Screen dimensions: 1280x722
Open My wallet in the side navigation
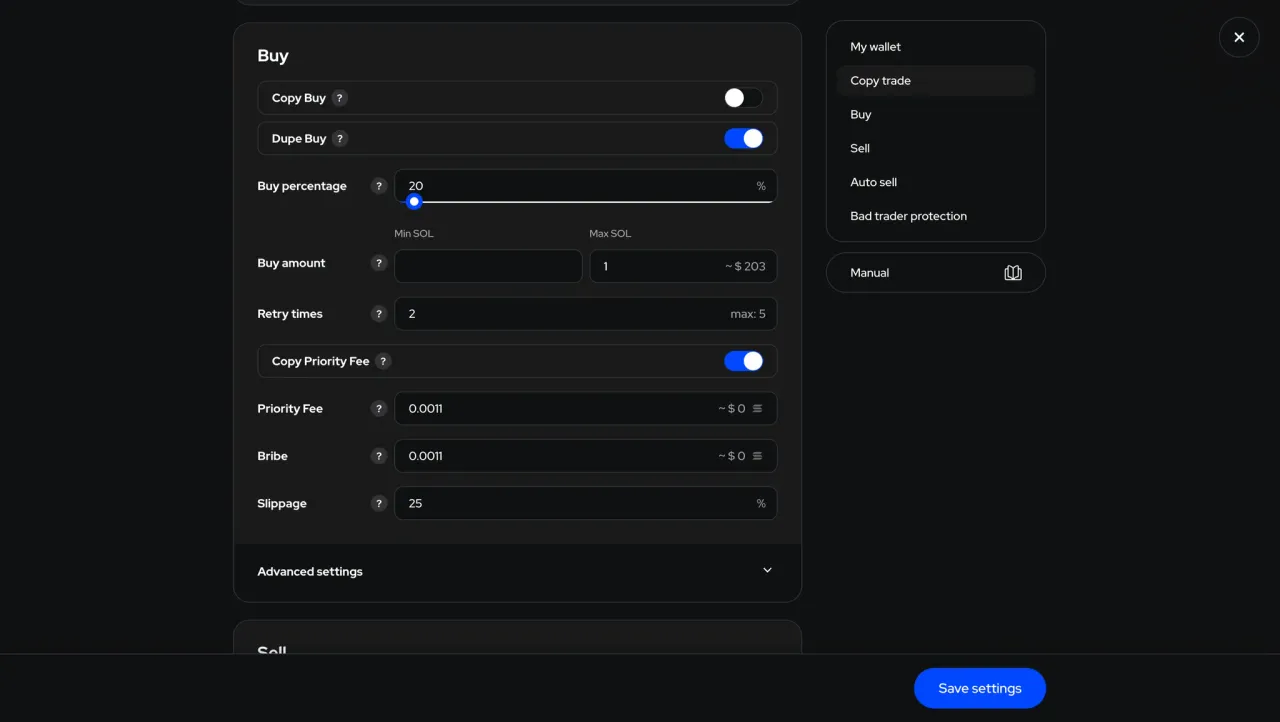pos(875,47)
